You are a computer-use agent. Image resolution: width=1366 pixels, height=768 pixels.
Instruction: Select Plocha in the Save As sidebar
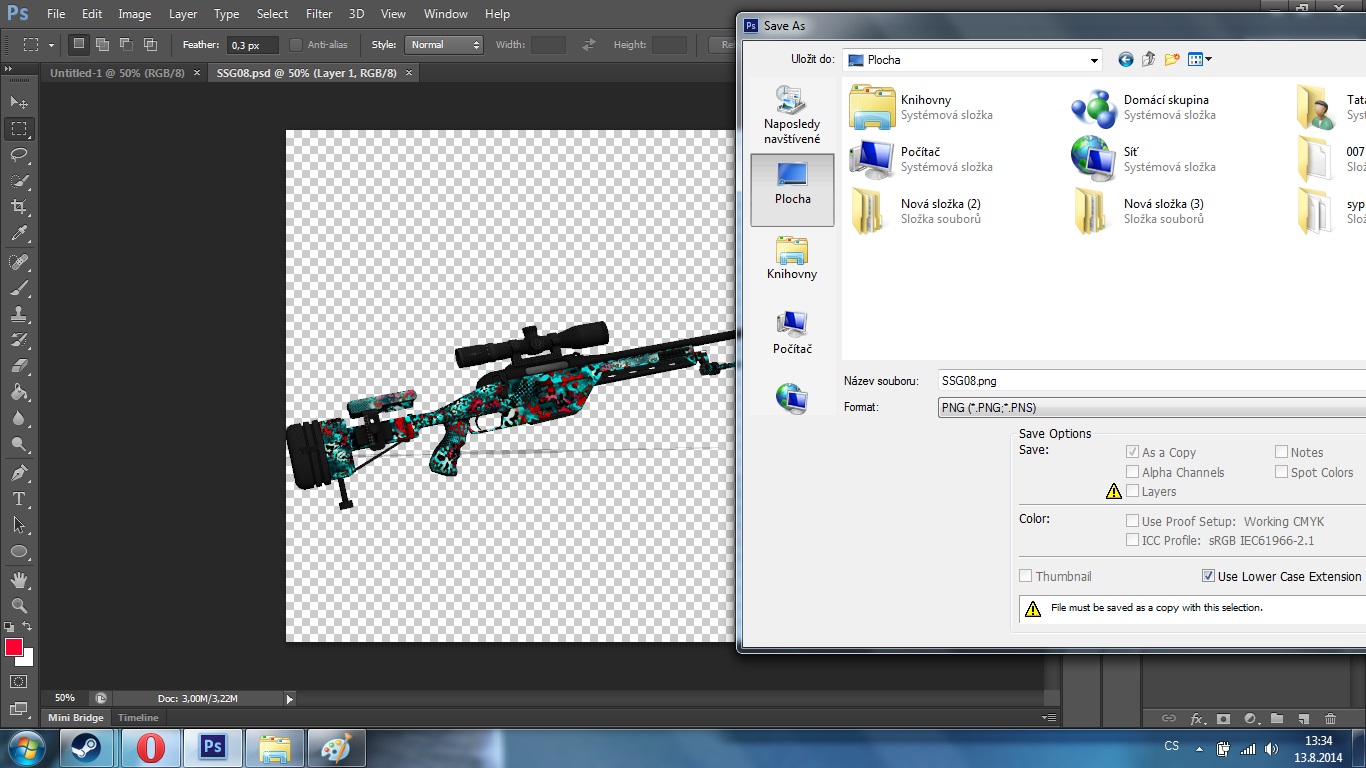pyautogui.click(x=792, y=190)
